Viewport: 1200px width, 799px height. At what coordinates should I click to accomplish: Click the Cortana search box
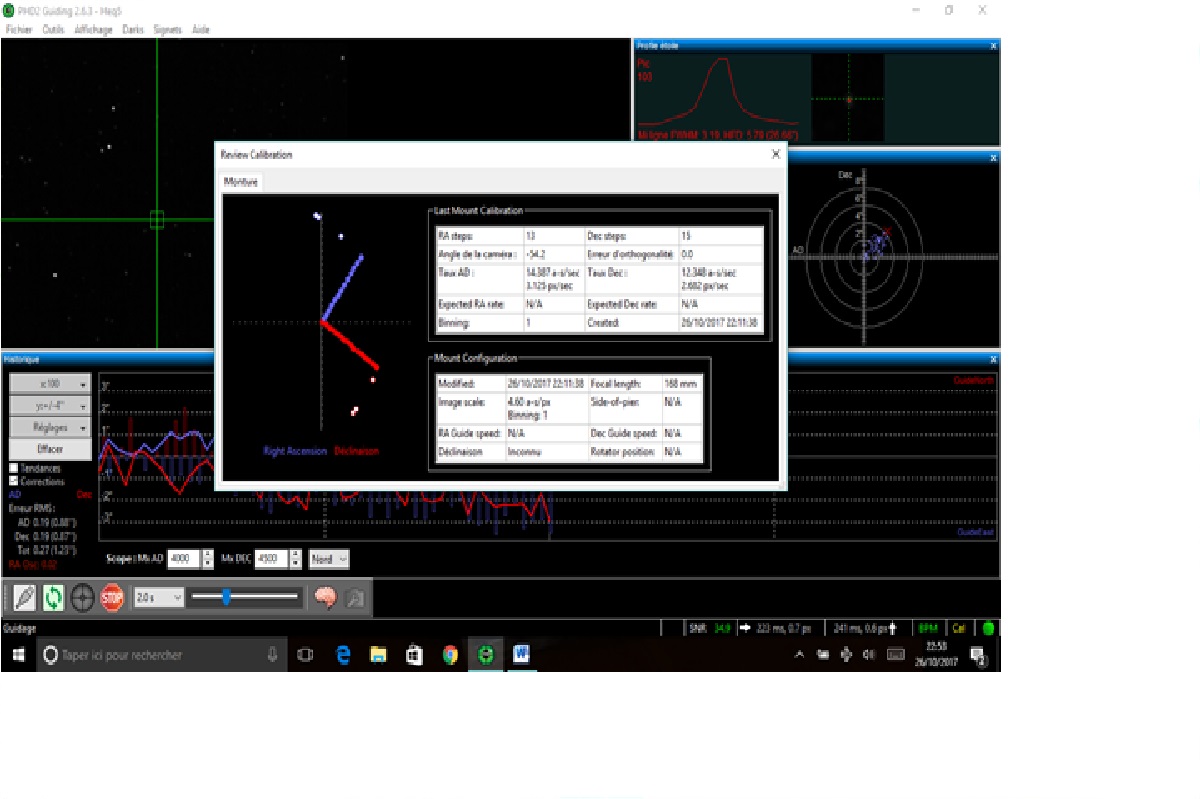tap(162, 655)
